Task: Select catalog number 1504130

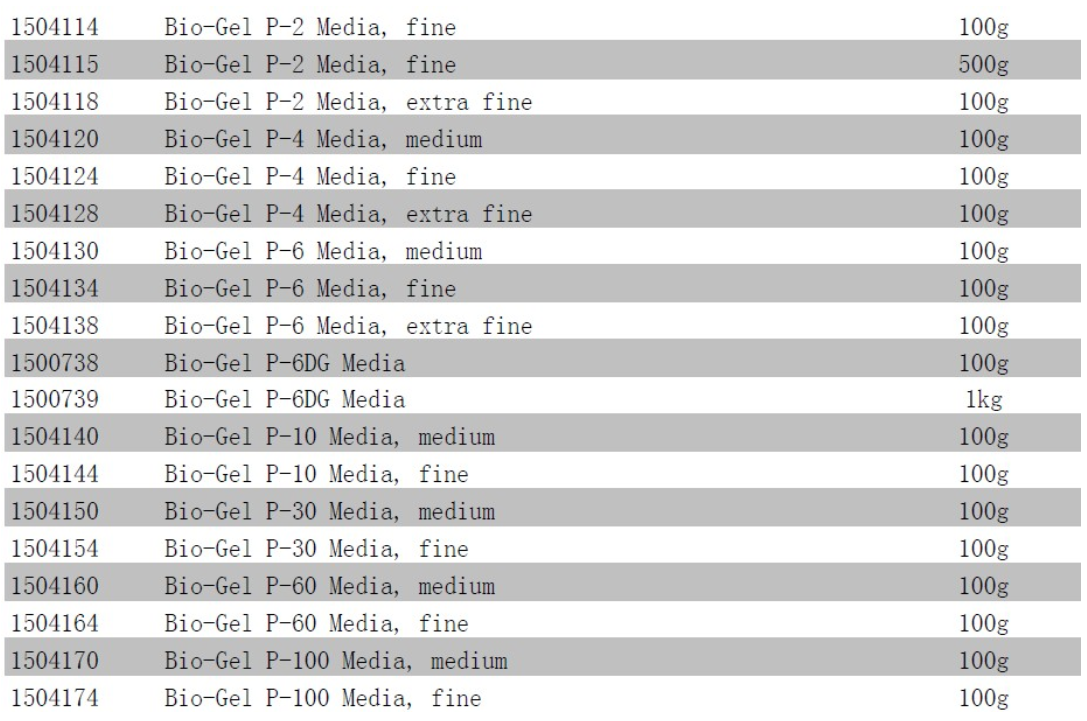Action: [x=55, y=251]
